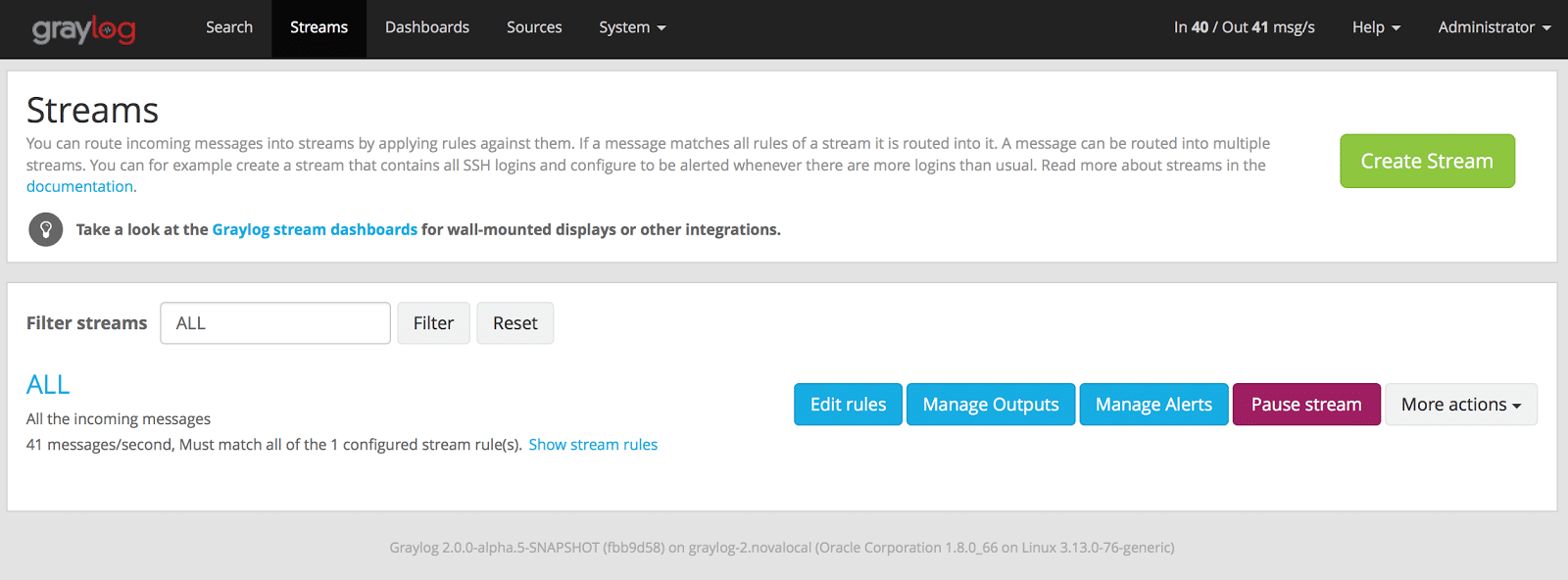Open Manage Outputs for the stream
Viewport: 1568px width, 580px height.
991,405
